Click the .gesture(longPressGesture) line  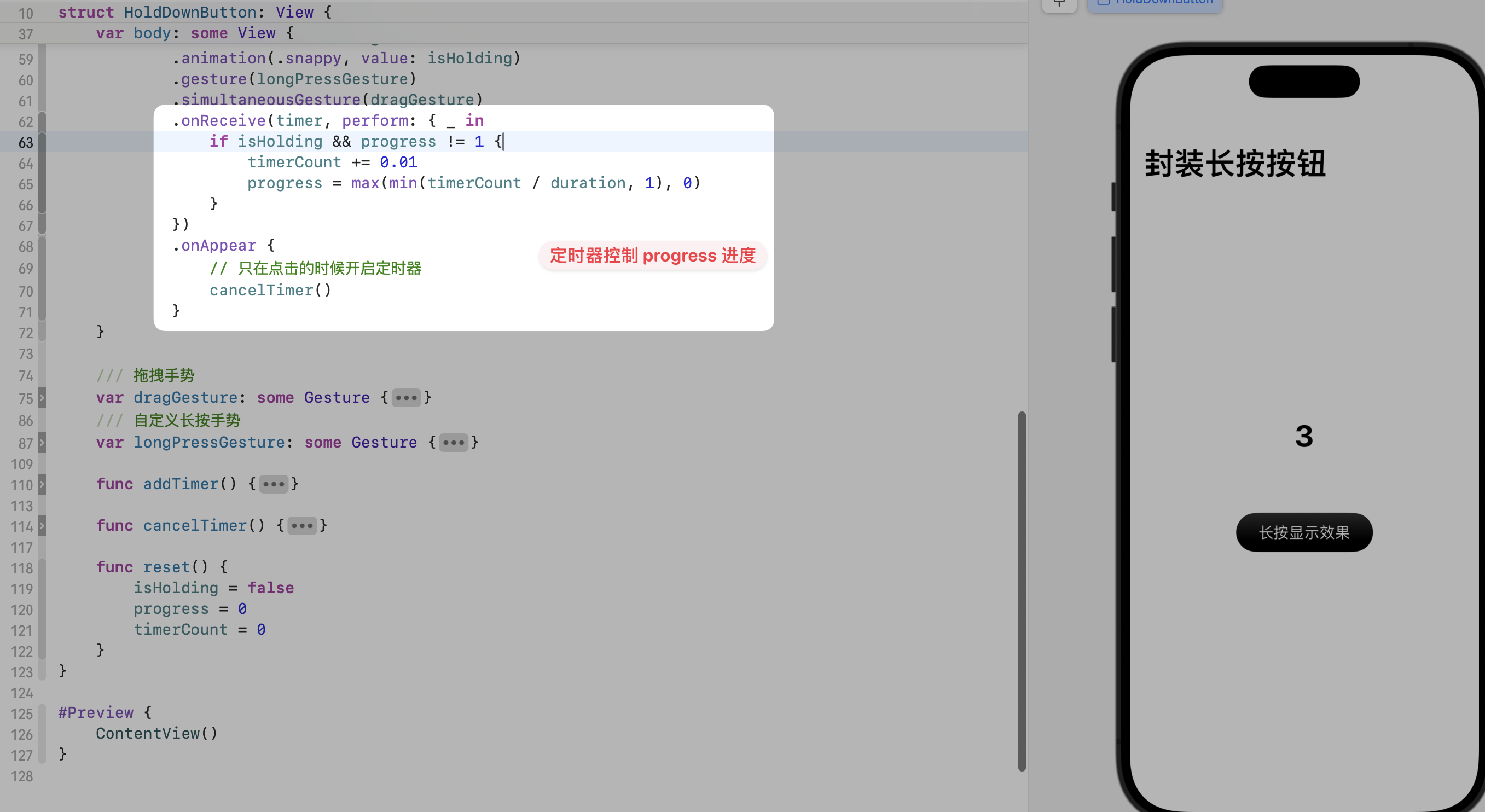pos(294,79)
